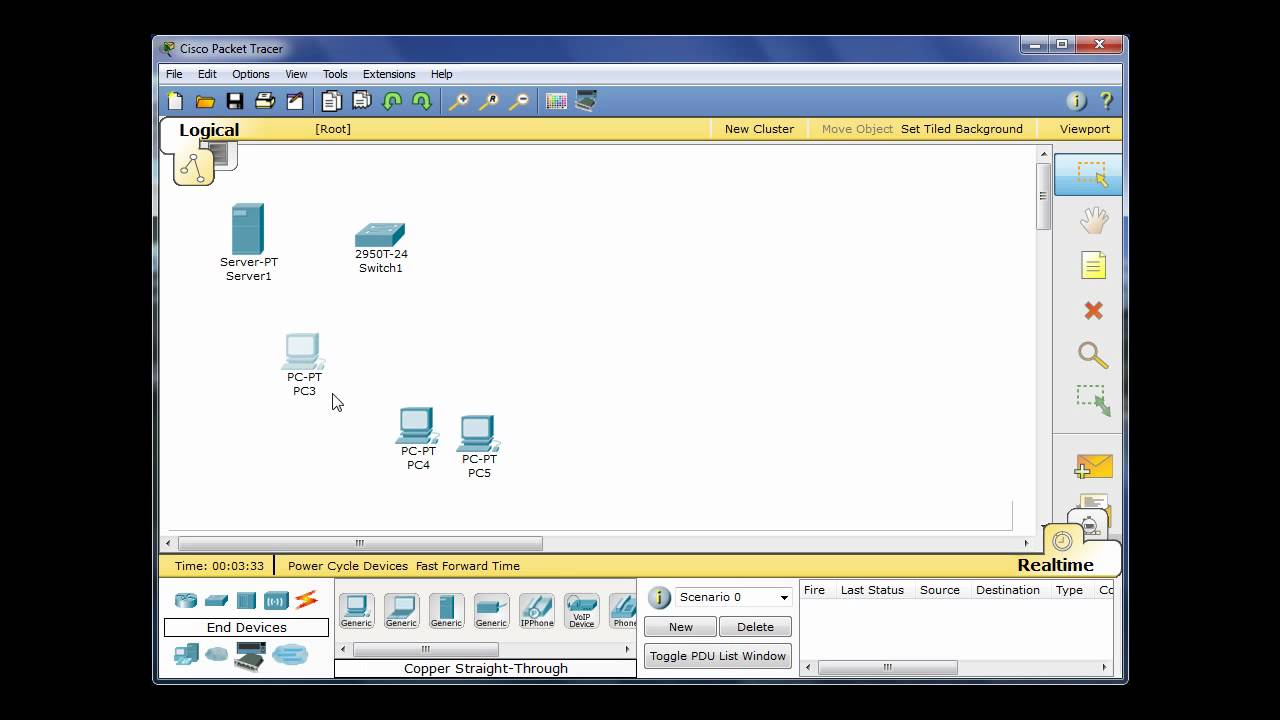The image size is (1280, 720).
Task: Open the Activity Wizard icon
Action: (x=295, y=101)
